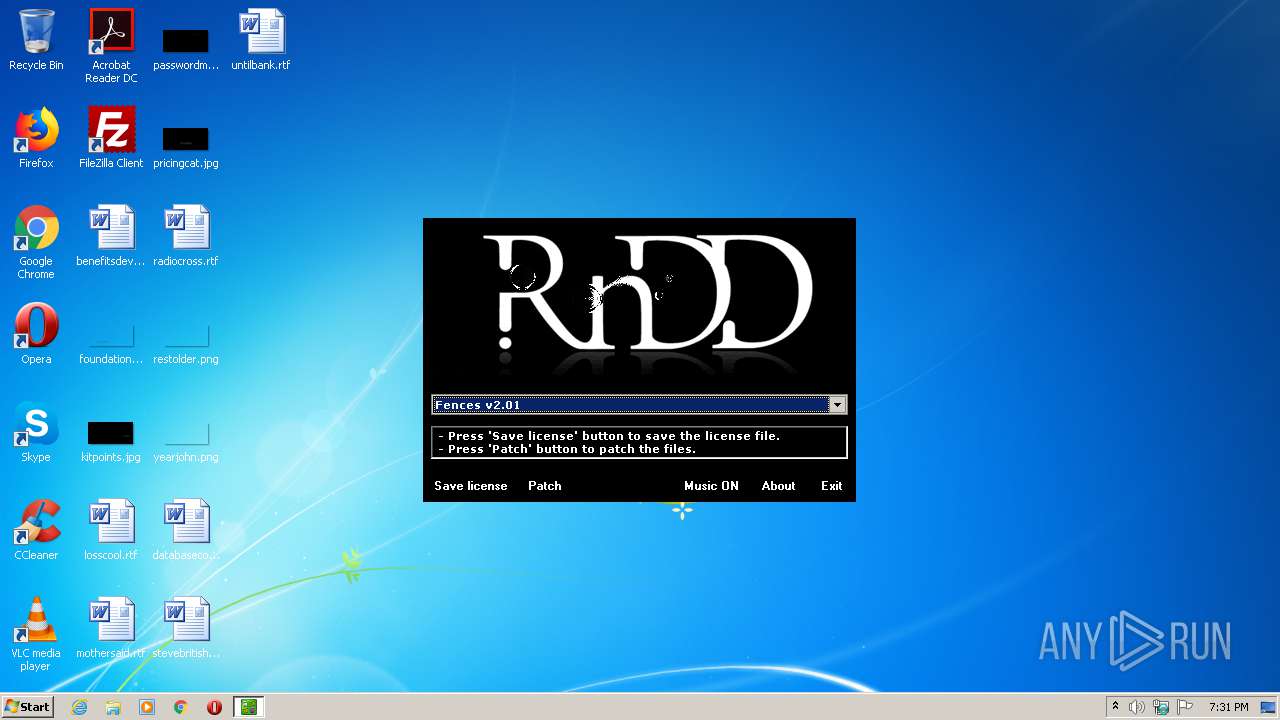Open FileZilla Client shortcut

coord(111,139)
